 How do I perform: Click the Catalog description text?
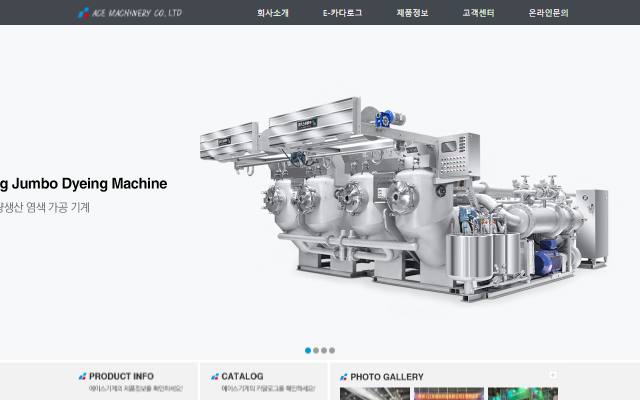point(268,388)
